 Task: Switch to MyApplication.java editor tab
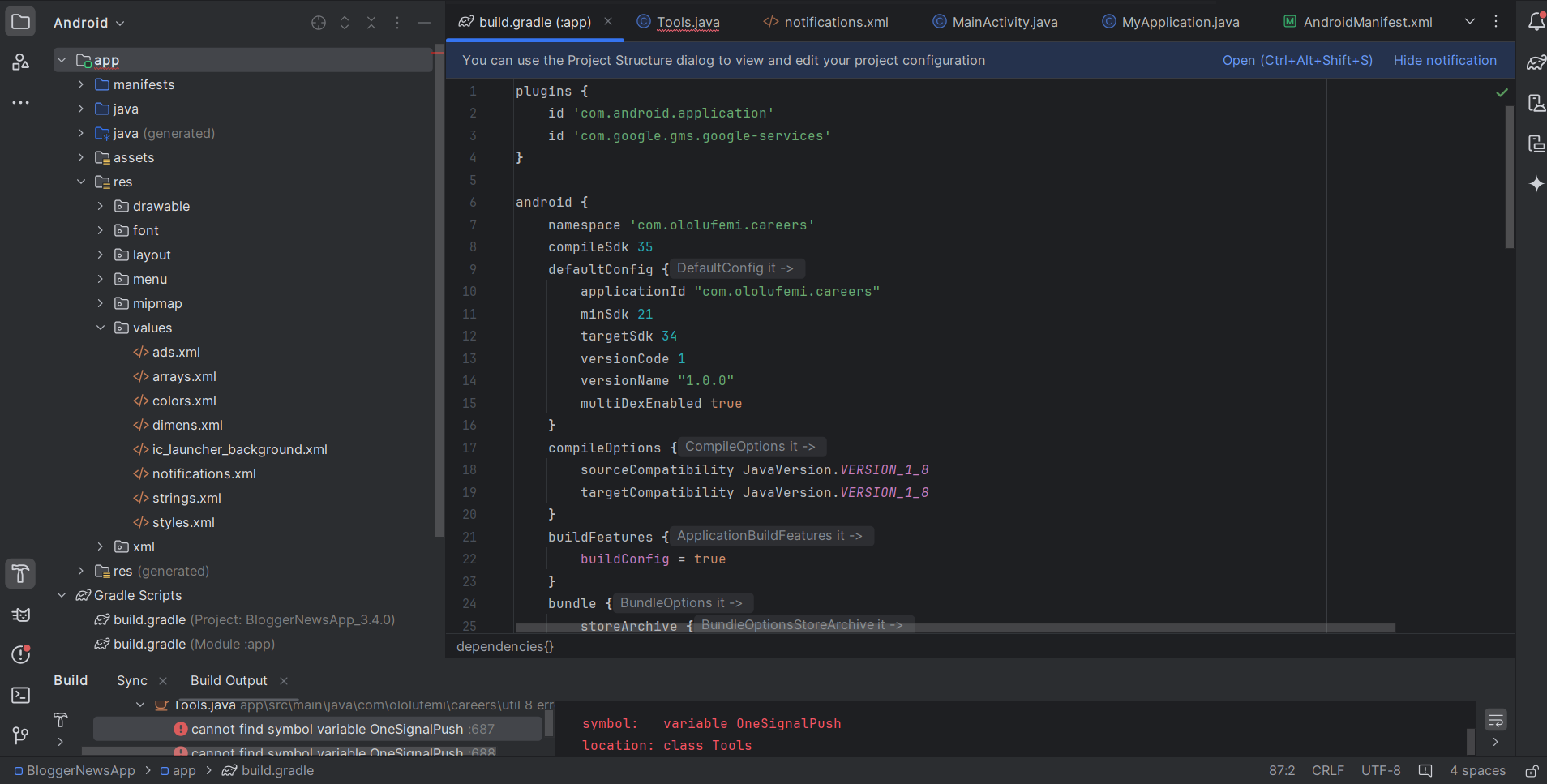1170,22
